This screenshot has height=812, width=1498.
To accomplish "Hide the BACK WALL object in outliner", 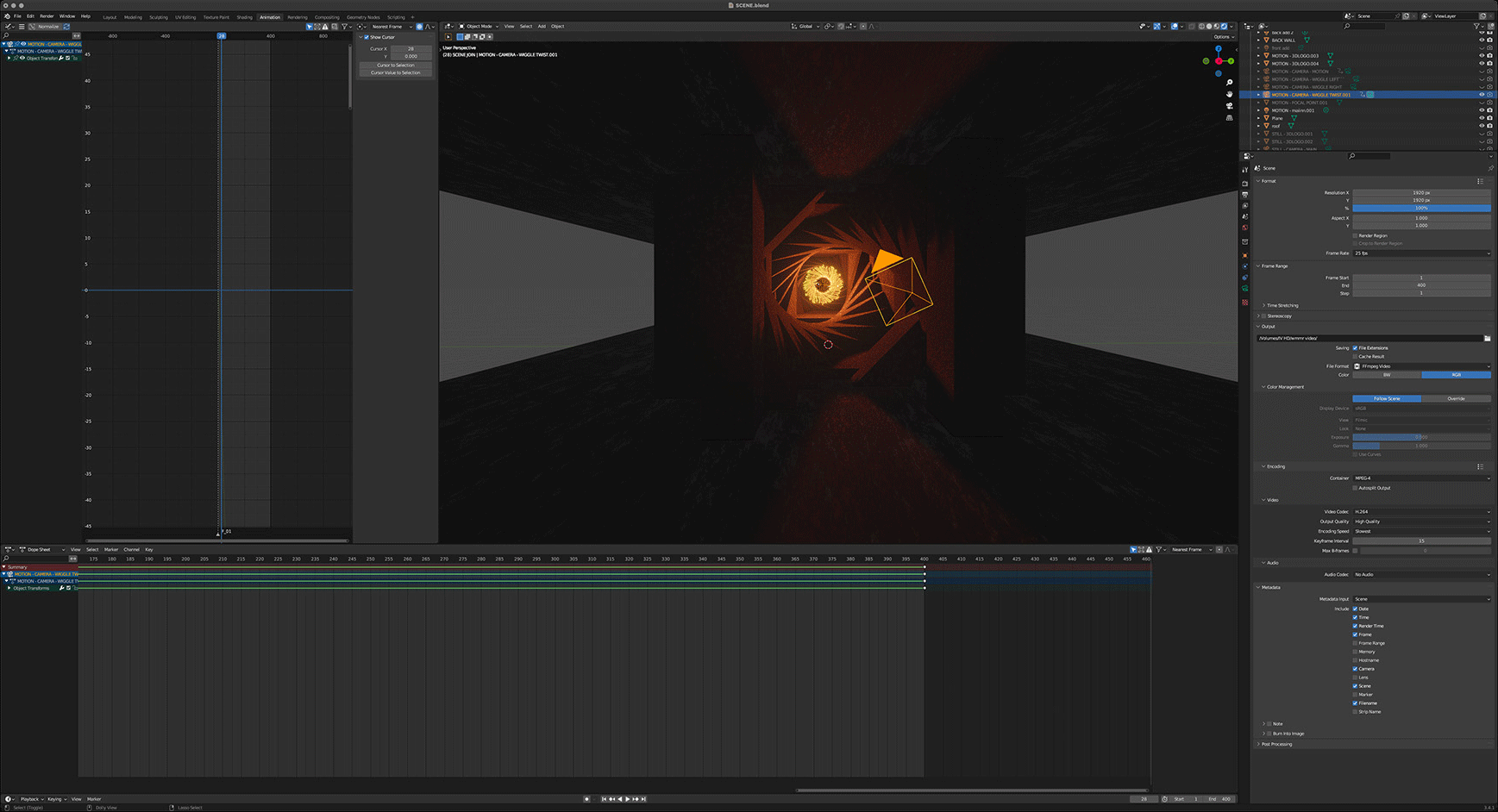I will (x=1482, y=41).
